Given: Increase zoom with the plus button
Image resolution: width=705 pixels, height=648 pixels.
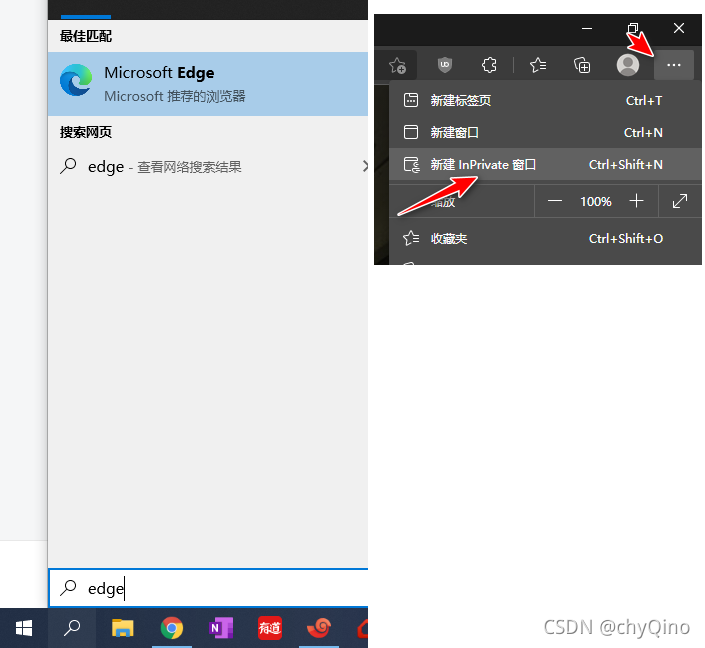Looking at the screenshot, I should click(x=636, y=201).
